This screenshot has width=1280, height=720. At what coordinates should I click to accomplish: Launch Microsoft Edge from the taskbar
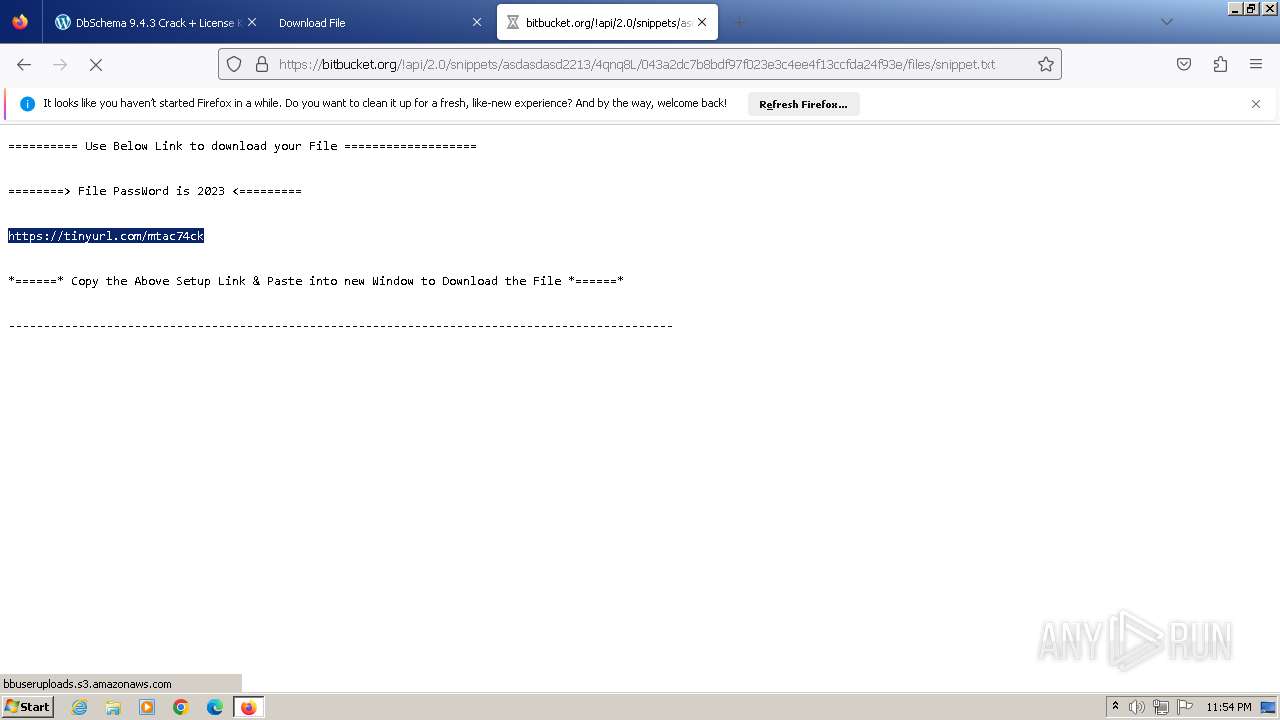[x=215, y=707]
